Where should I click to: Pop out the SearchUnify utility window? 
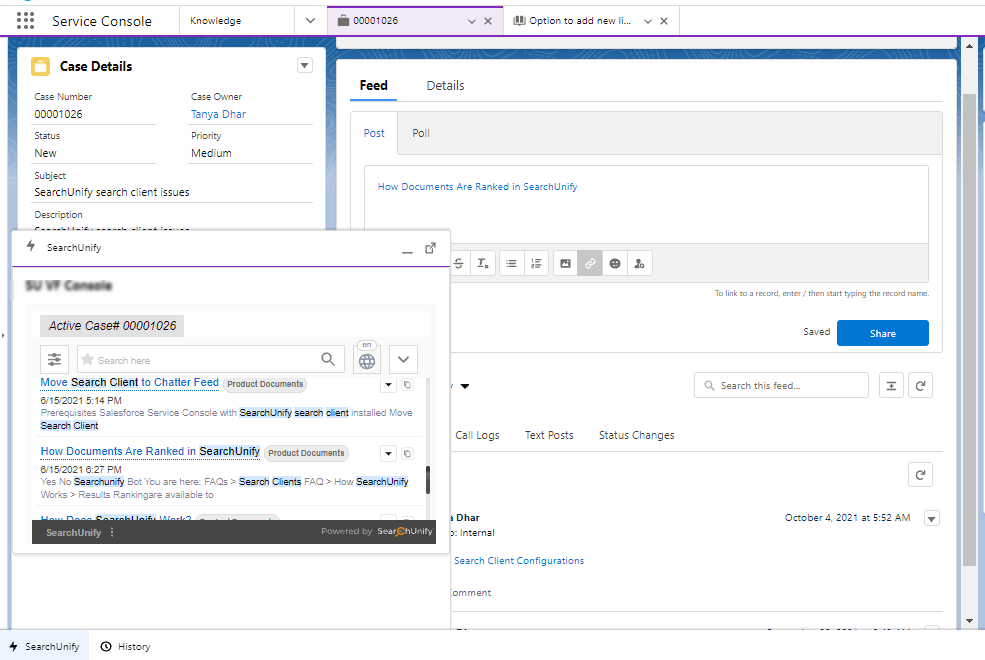pos(430,248)
